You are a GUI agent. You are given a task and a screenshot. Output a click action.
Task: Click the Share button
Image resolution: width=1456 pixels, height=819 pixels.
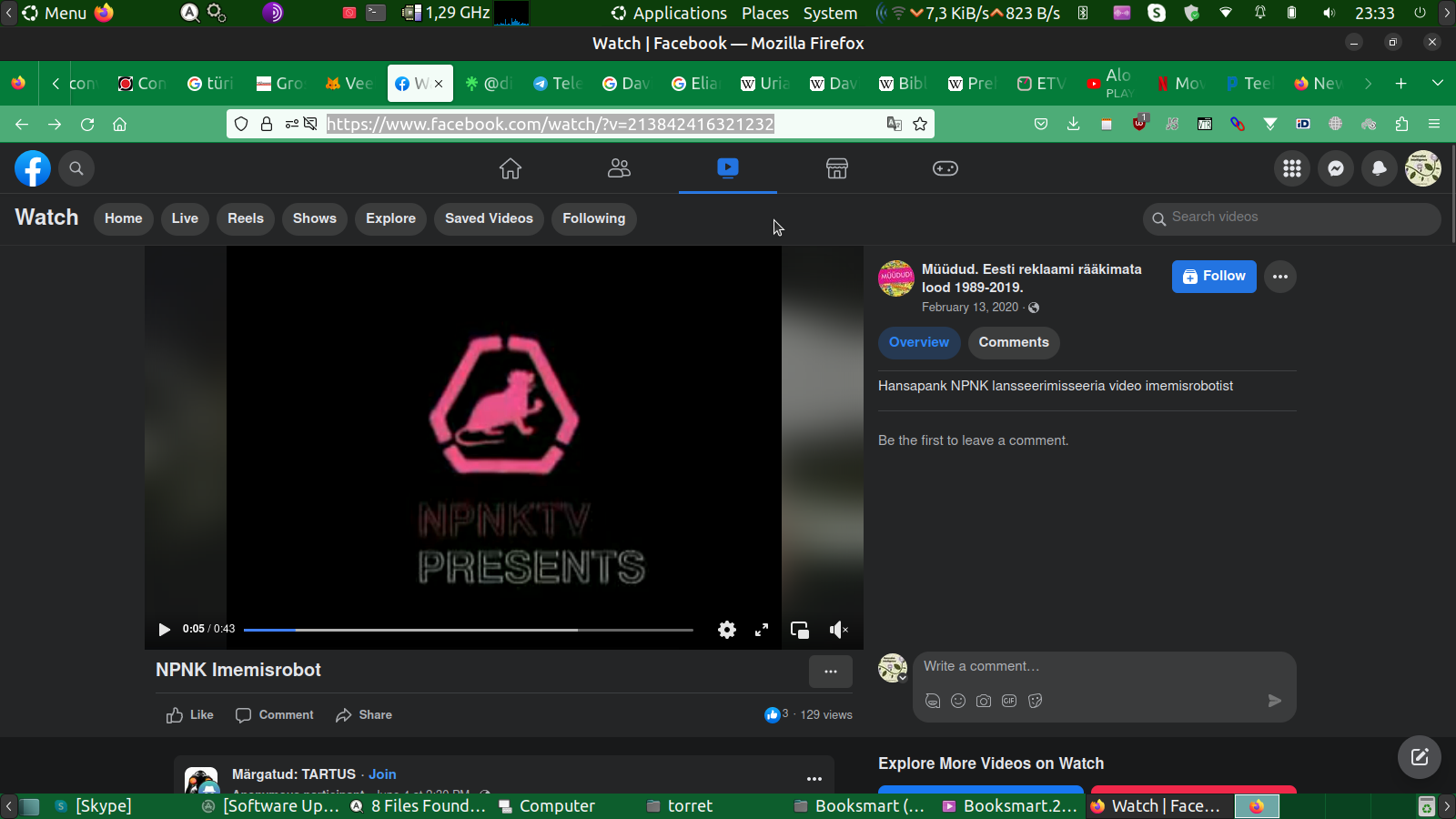[x=364, y=715]
